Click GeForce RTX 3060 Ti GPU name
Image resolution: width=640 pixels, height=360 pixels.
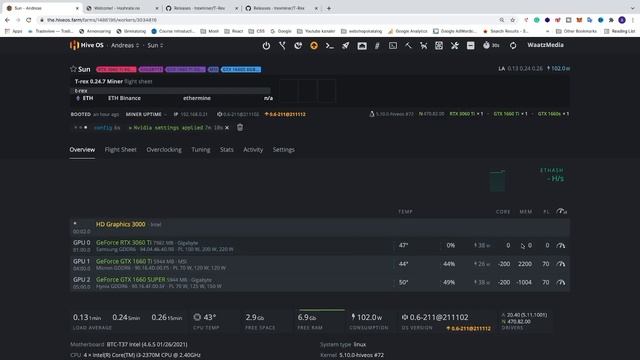(x=124, y=242)
